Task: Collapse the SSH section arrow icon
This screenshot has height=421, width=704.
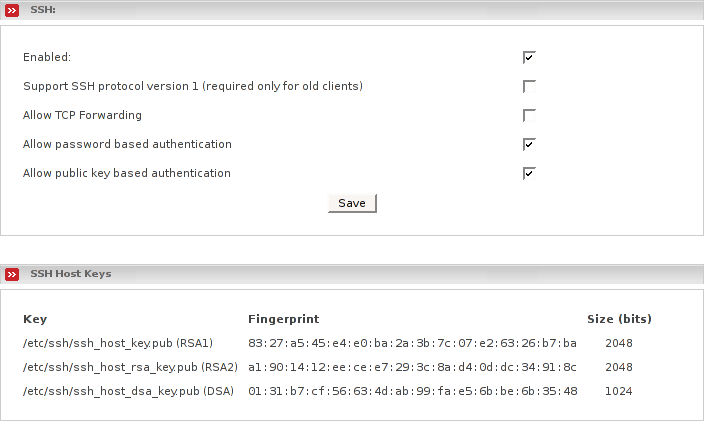Action: pyautogui.click(x=12, y=9)
